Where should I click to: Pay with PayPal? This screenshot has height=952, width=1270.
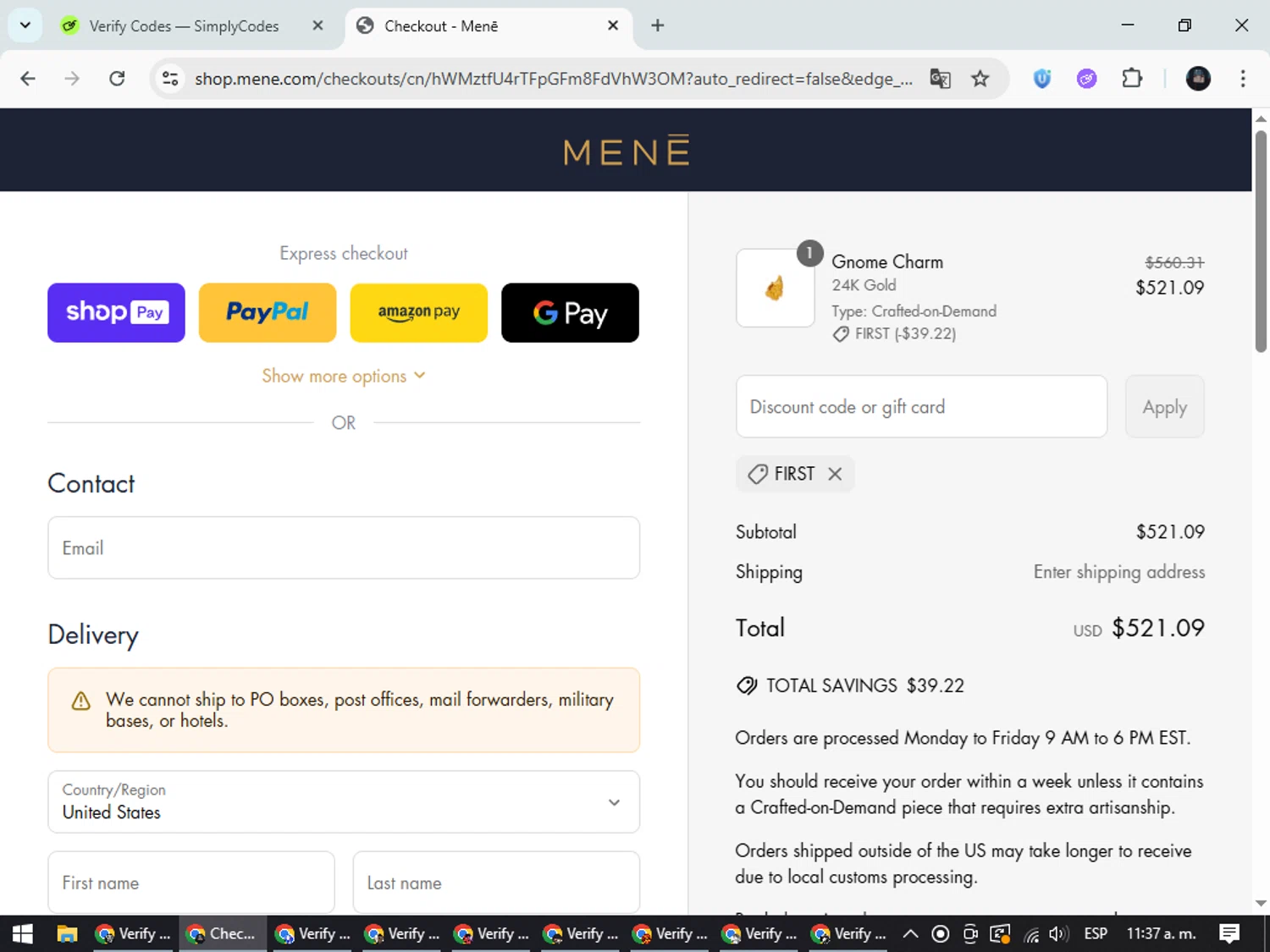[268, 312]
